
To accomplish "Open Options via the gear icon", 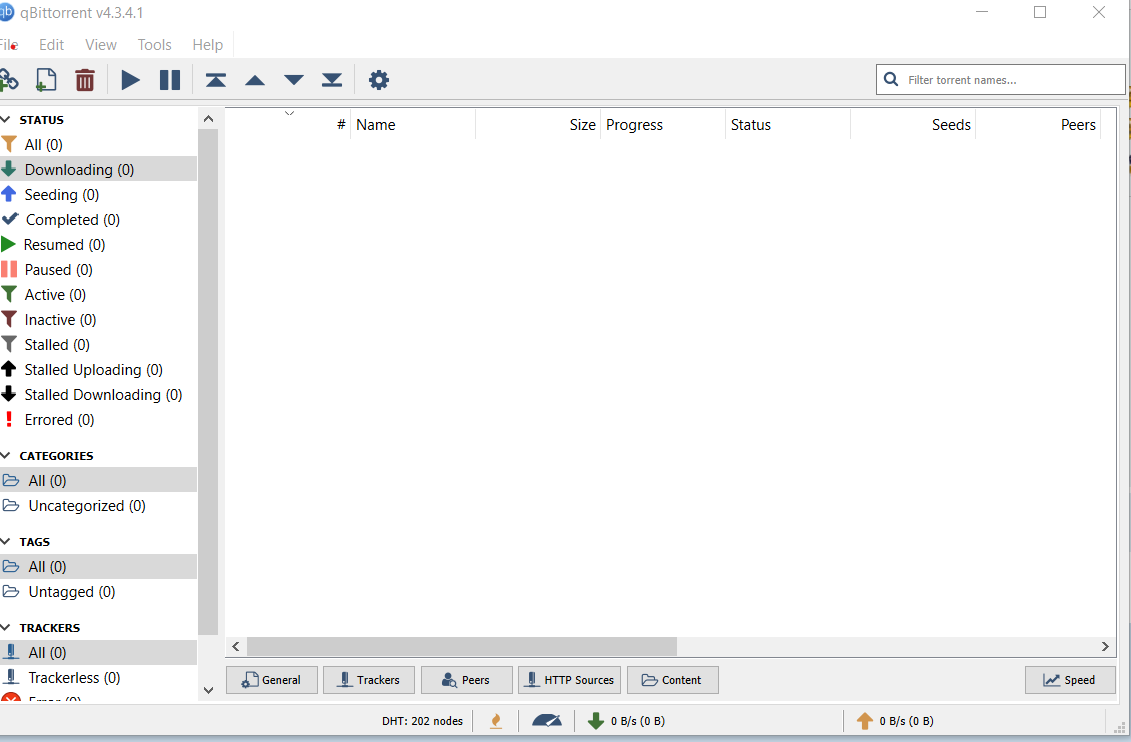I will [379, 80].
